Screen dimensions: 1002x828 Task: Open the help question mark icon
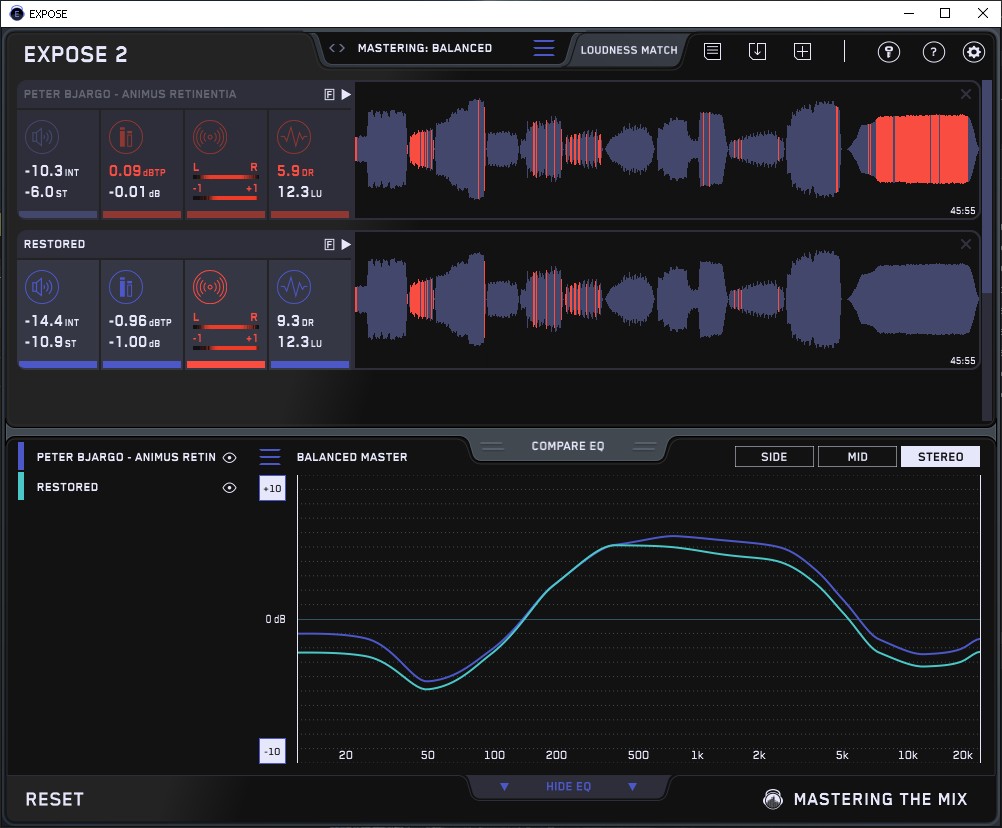934,52
